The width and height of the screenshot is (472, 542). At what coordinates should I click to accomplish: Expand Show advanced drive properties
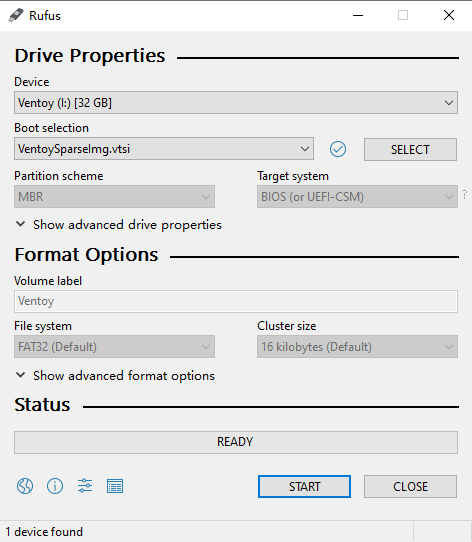click(119, 225)
